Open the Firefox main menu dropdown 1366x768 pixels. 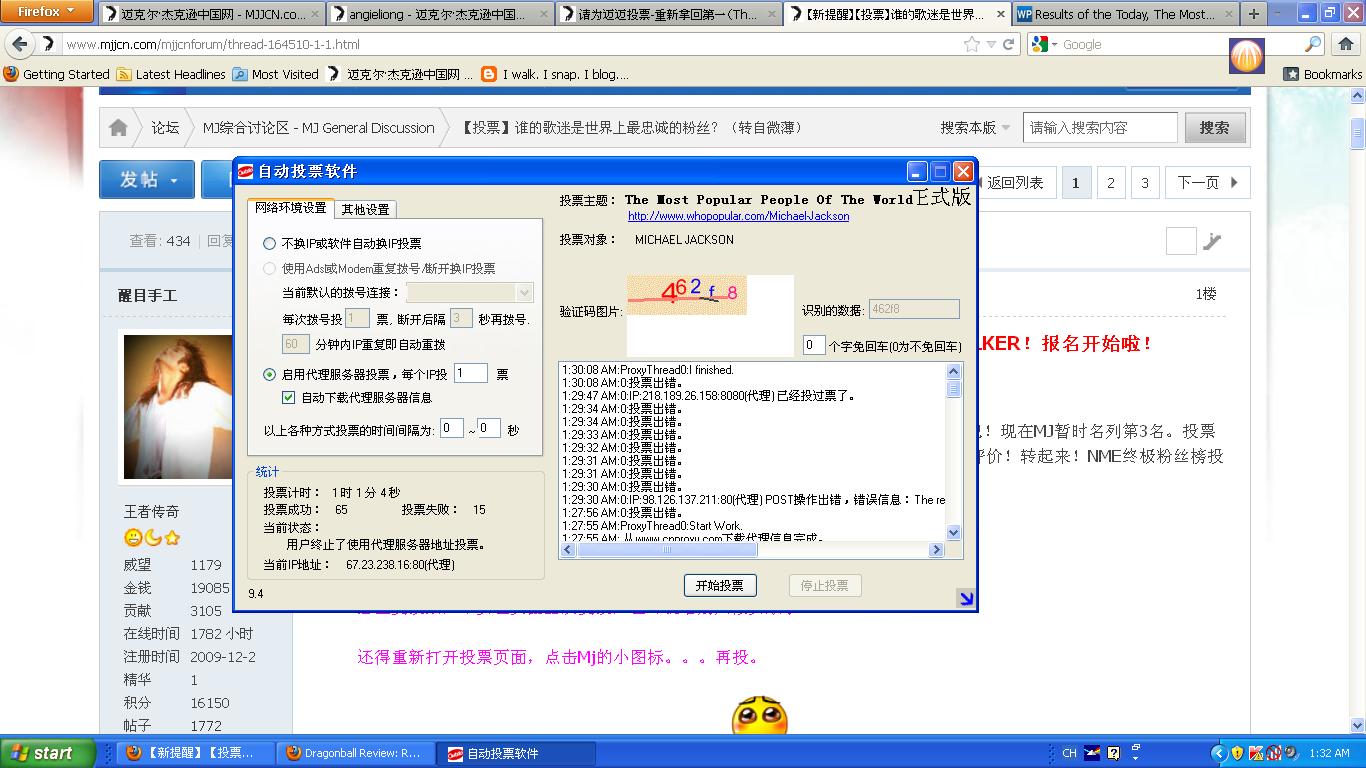click(47, 12)
